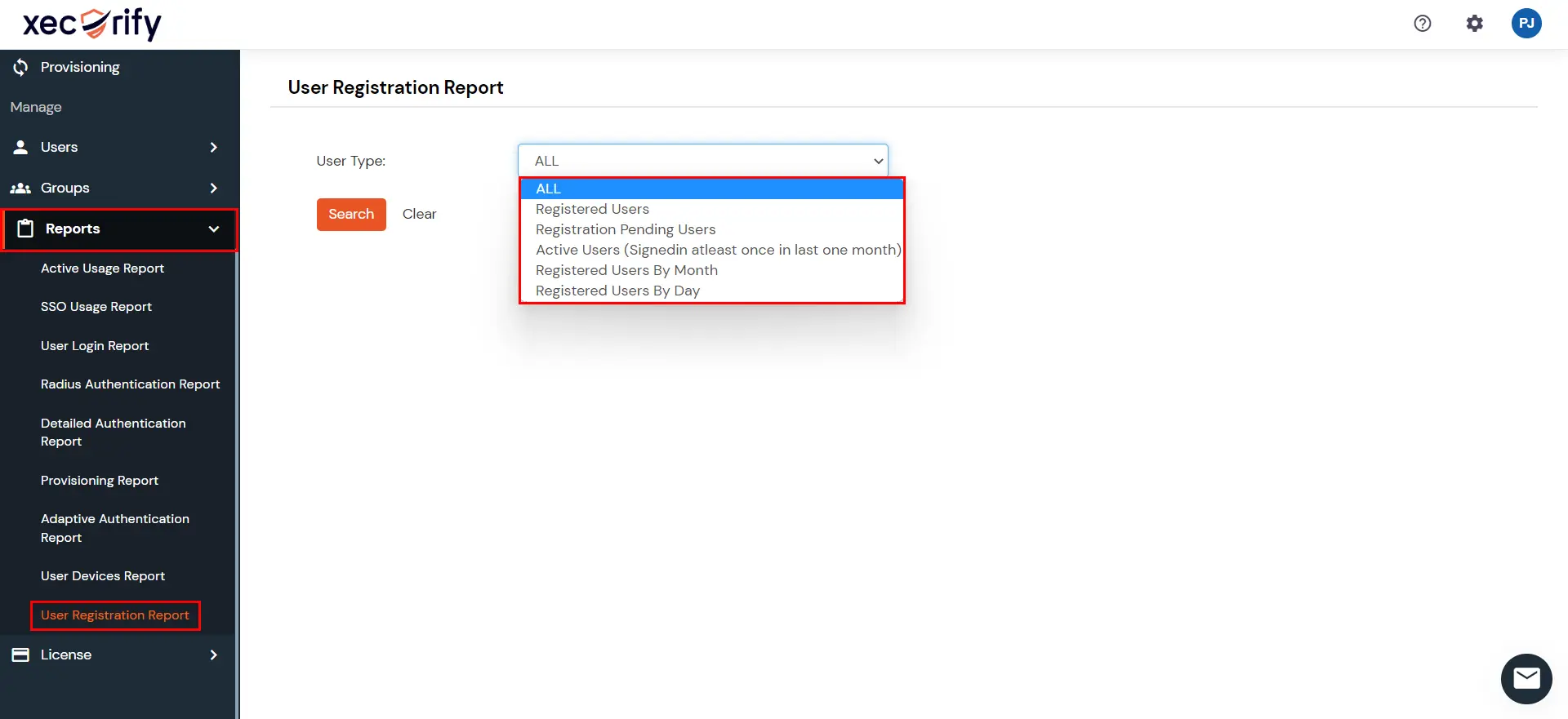Select Registered Users By Day option
This screenshot has height=719, width=1568.
coord(711,291)
